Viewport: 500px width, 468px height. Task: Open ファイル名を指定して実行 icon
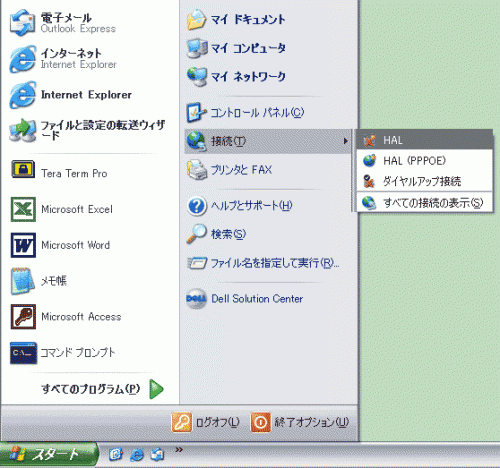tap(197, 263)
